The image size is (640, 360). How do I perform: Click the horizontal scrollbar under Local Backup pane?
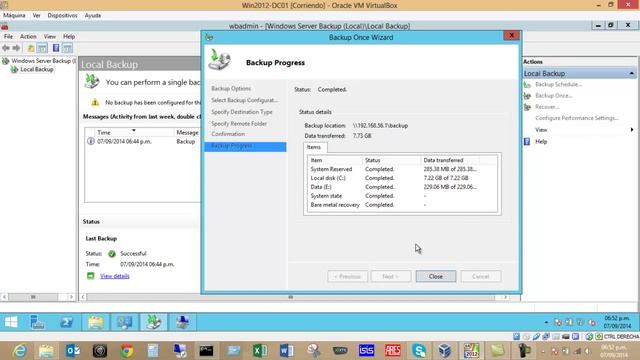tap(291, 297)
